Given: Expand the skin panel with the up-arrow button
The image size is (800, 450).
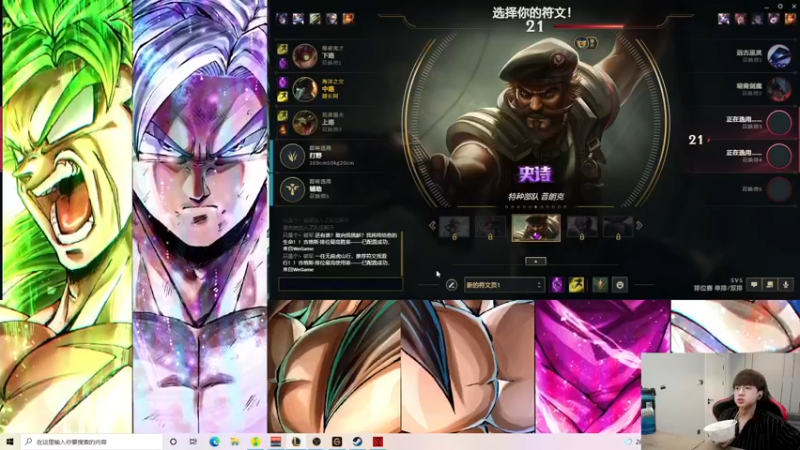Looking at the screenshot, I should (x=536, y=261).
